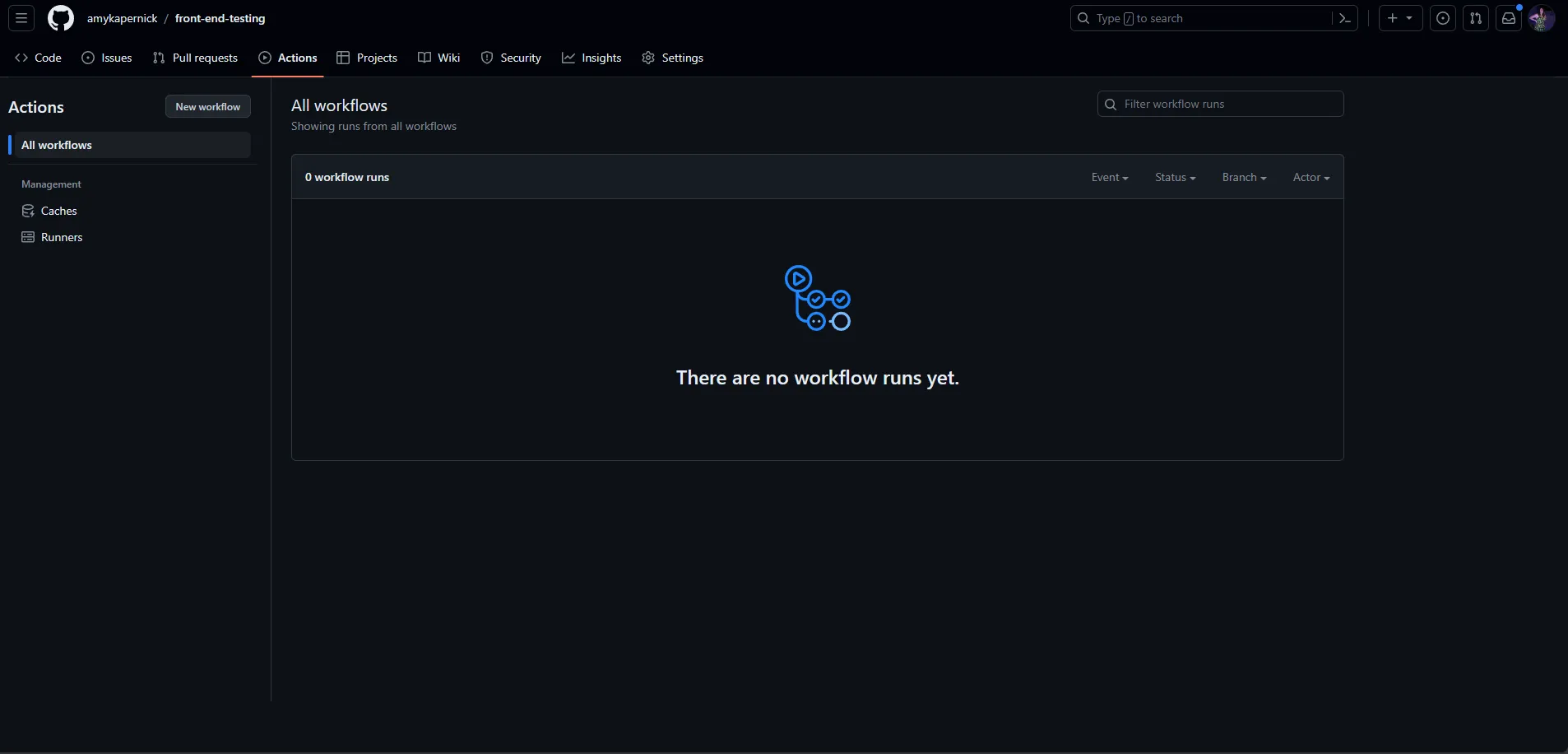Expand the Actor filter dropdown
The image size is (1568, 754).
click(1311, 177)
